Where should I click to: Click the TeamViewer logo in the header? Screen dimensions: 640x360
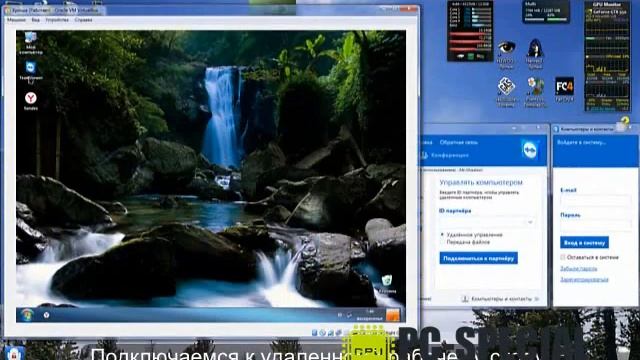pos(530,149)
